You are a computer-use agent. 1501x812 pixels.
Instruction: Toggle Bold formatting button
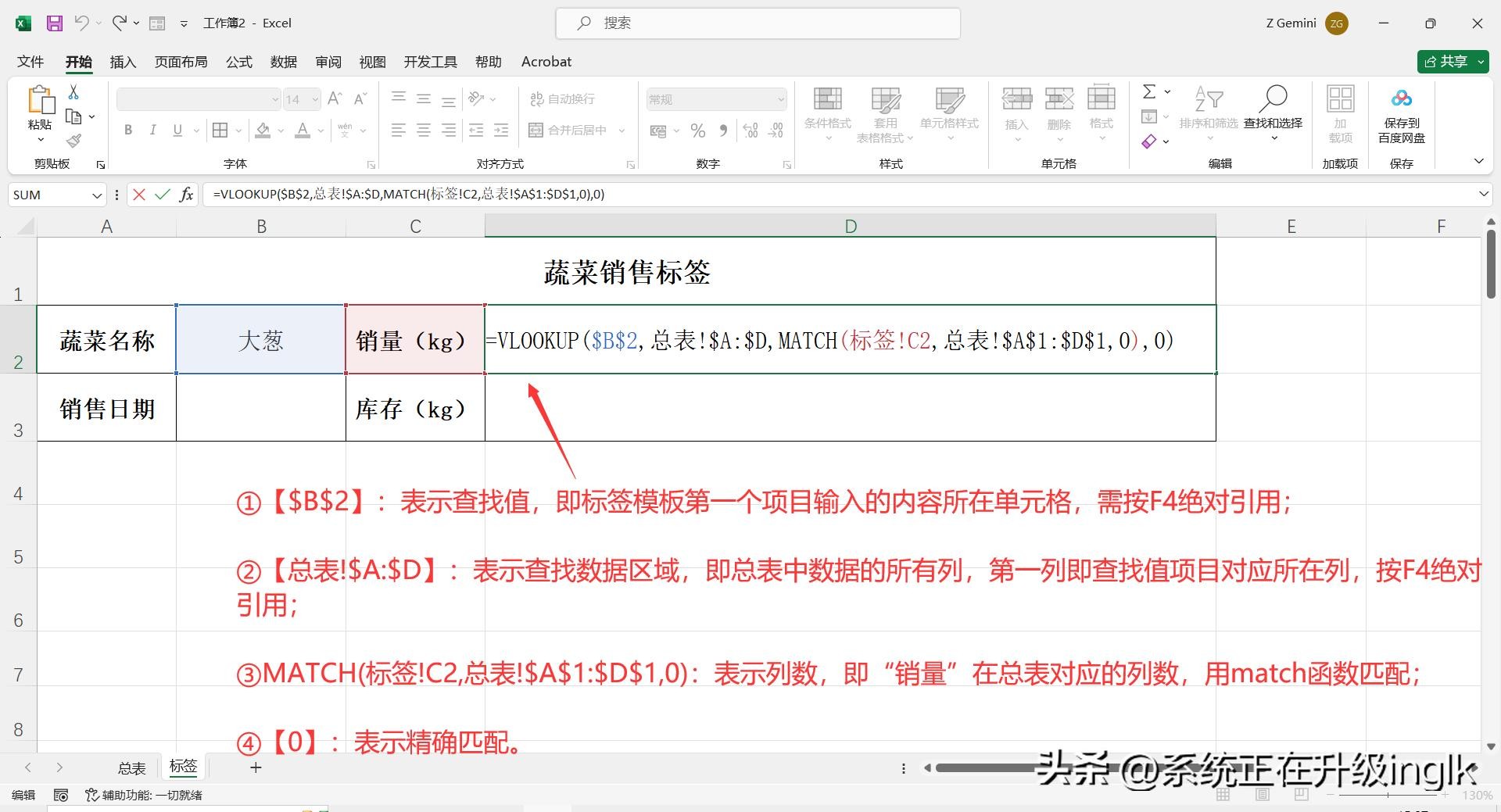tap(128, 131)
